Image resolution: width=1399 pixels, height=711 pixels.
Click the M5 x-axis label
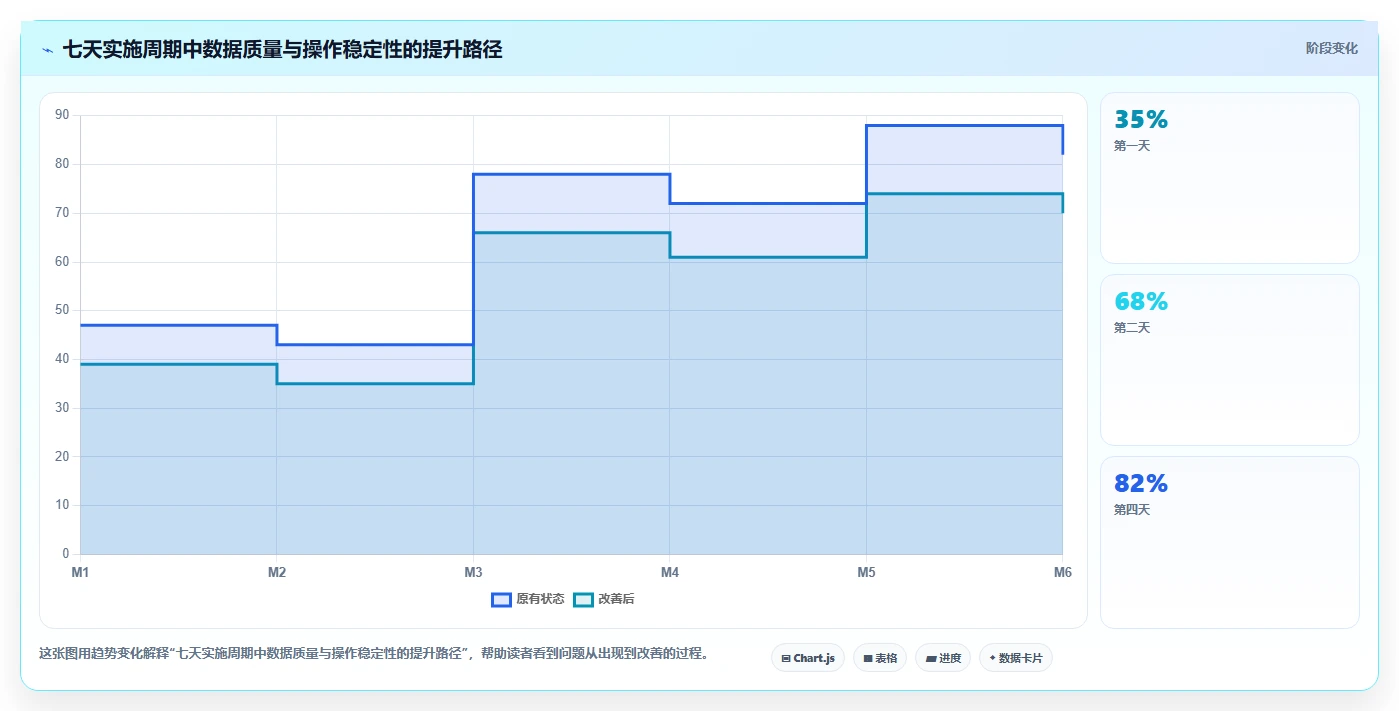click(x=866, y=572)
